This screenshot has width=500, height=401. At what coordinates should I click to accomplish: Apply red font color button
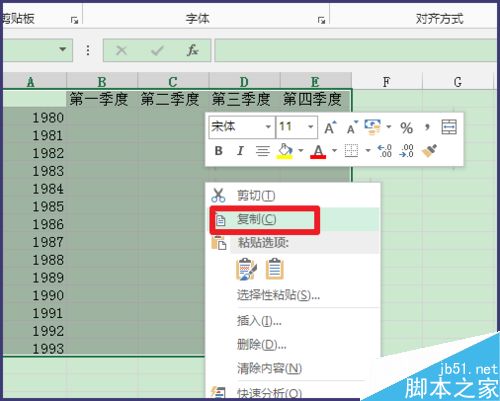(x=318, y=151)
